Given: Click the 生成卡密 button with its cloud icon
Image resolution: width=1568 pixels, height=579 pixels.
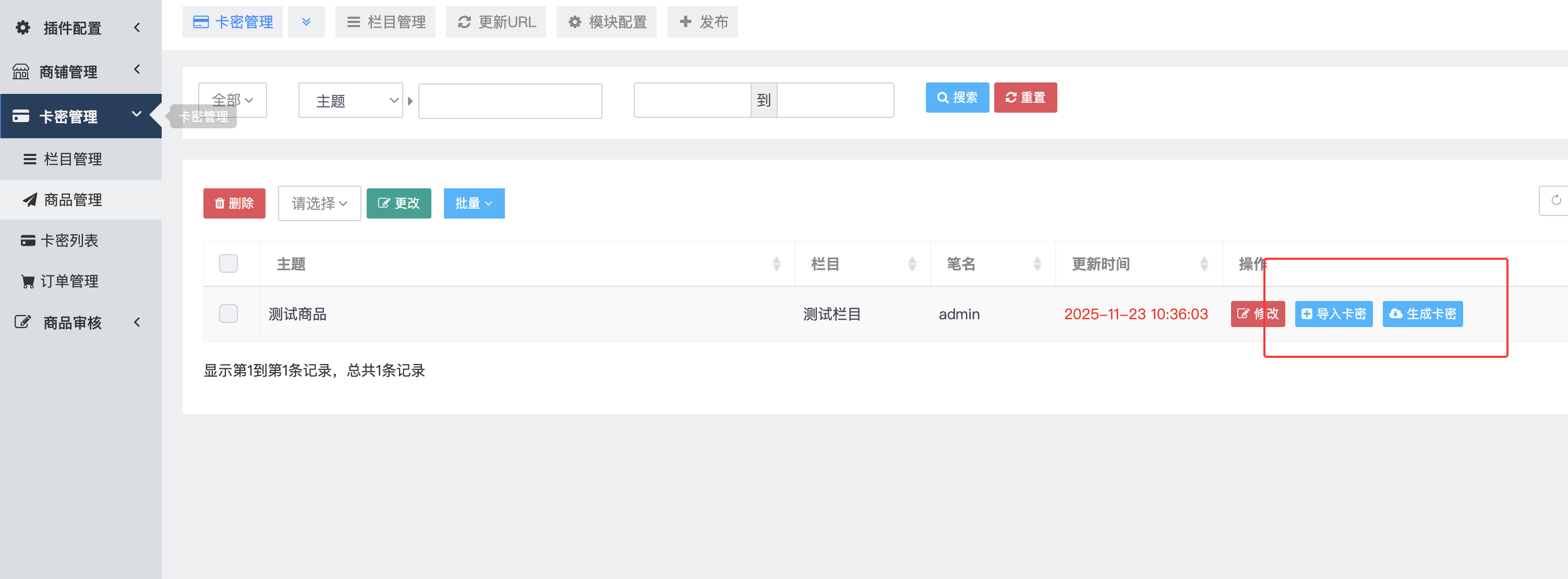Looking at the screenshot, I should 1422,314.
